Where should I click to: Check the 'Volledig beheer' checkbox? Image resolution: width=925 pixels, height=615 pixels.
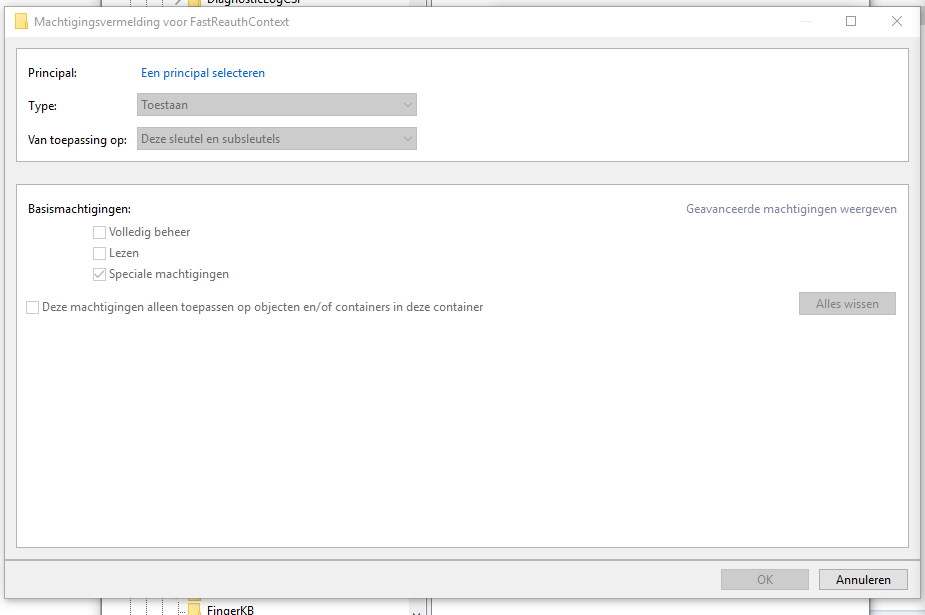click(x=99, y=232)
